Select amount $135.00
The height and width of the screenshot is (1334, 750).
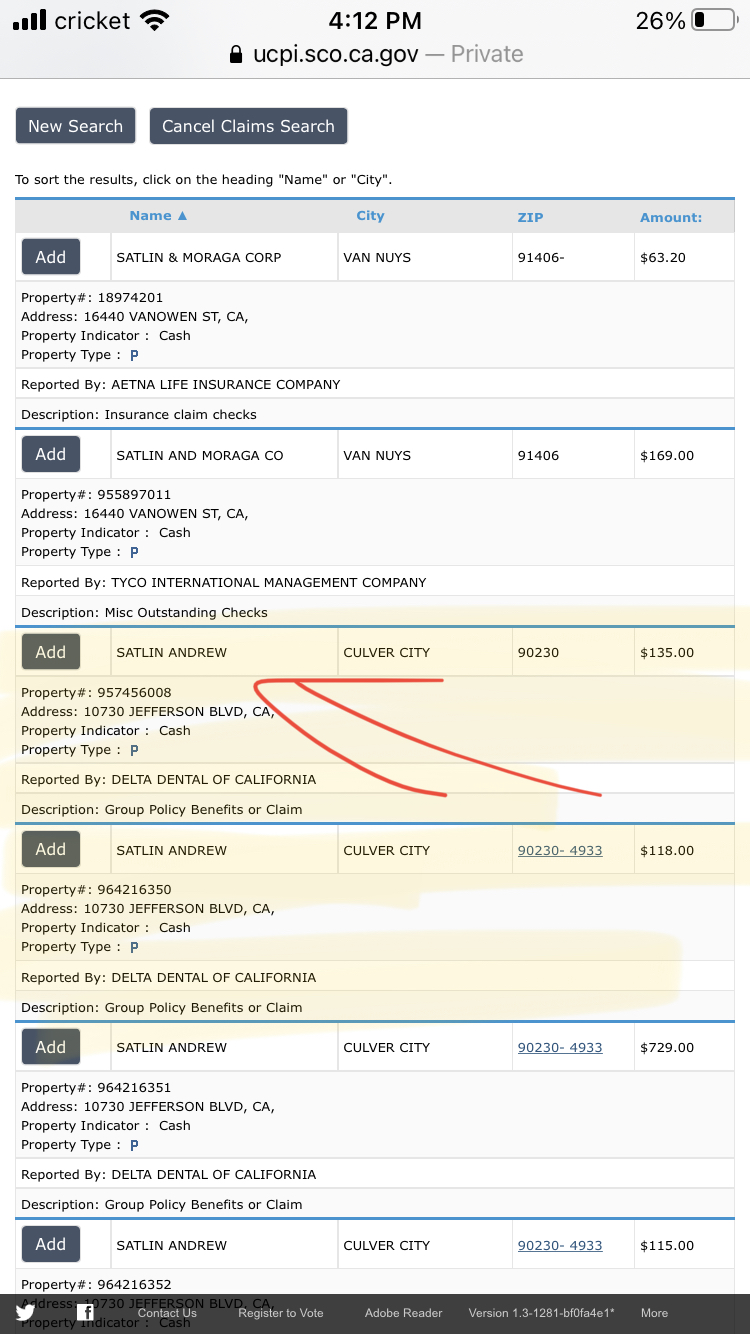[667, 652]
